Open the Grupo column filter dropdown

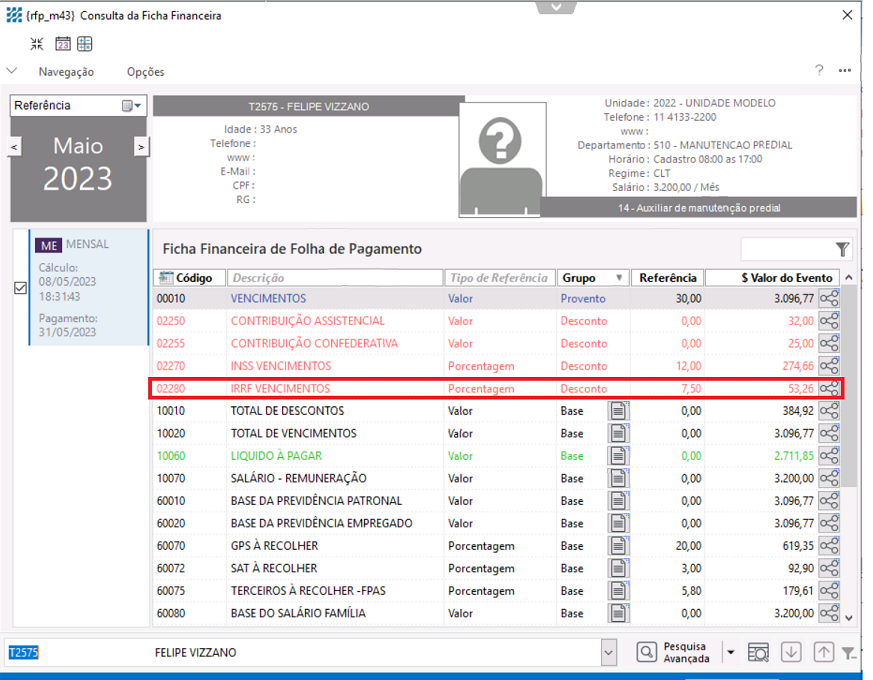tap(619, 278)
